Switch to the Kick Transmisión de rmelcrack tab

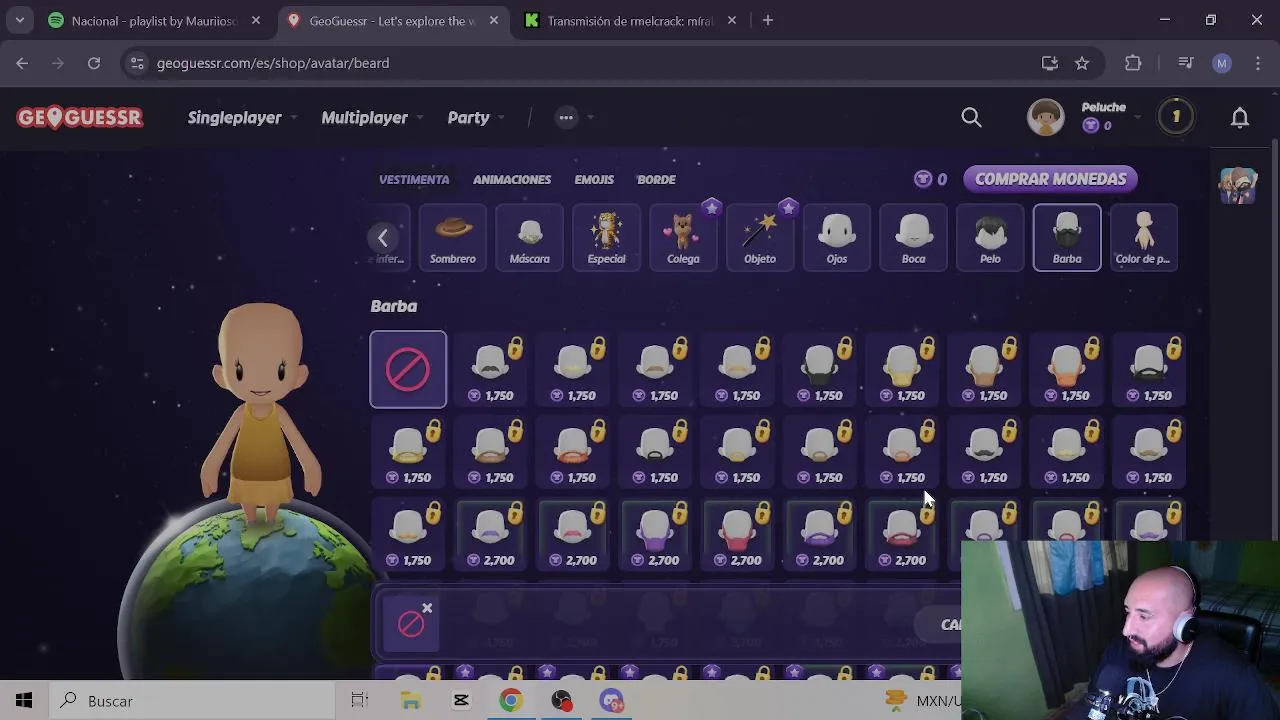(x=630, y=20)
